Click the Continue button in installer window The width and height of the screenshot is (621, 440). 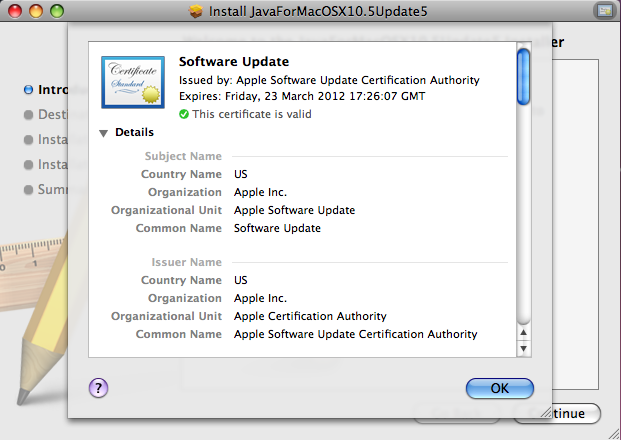pyautogui.click(x=557, y=413)
